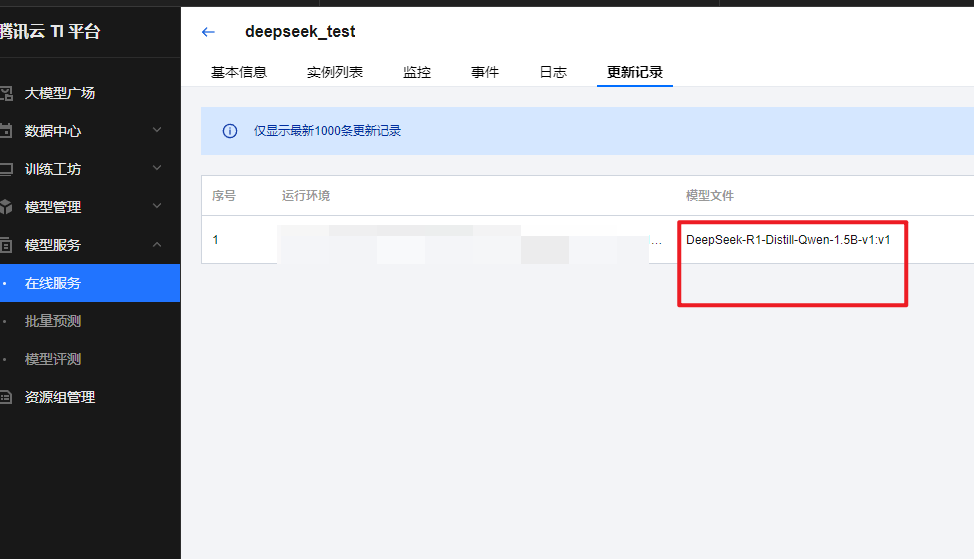Select 在线服务 submenu item
Screen dimensions: 974x559
pos(90,283)
